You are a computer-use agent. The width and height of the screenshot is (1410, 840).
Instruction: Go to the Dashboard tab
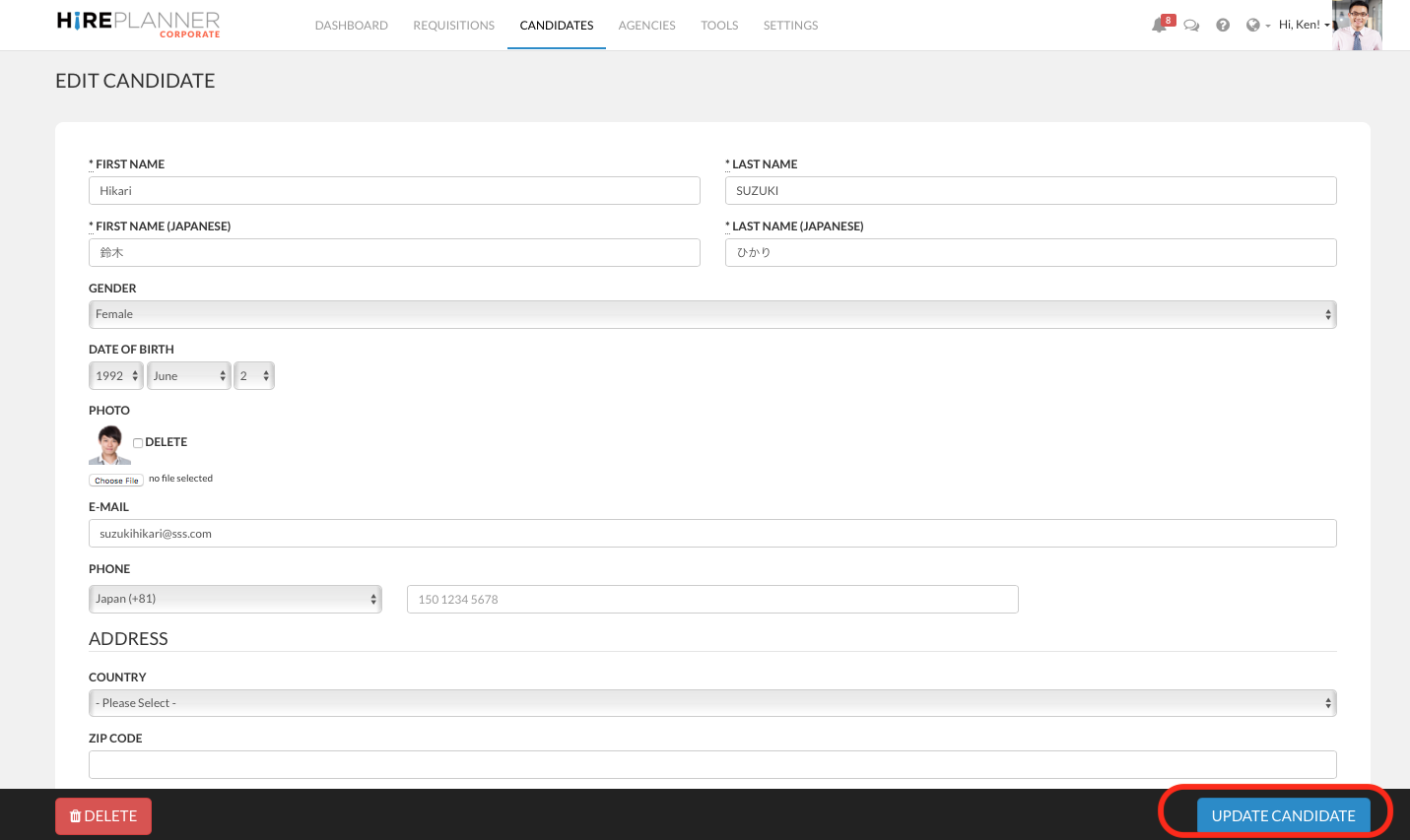(351, 26)
